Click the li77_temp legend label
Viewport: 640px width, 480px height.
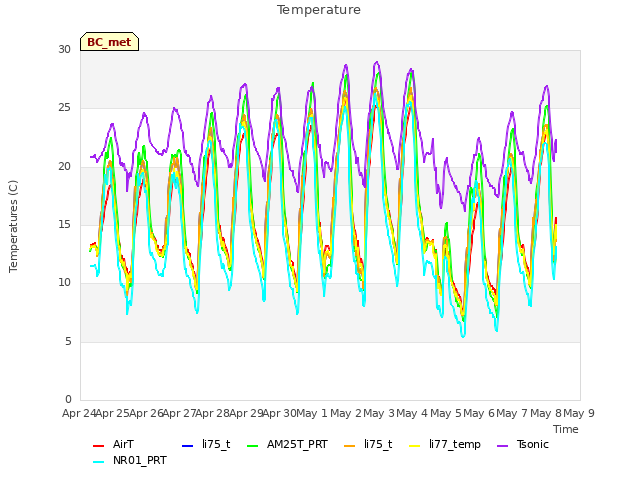click(x=455, y=444)
